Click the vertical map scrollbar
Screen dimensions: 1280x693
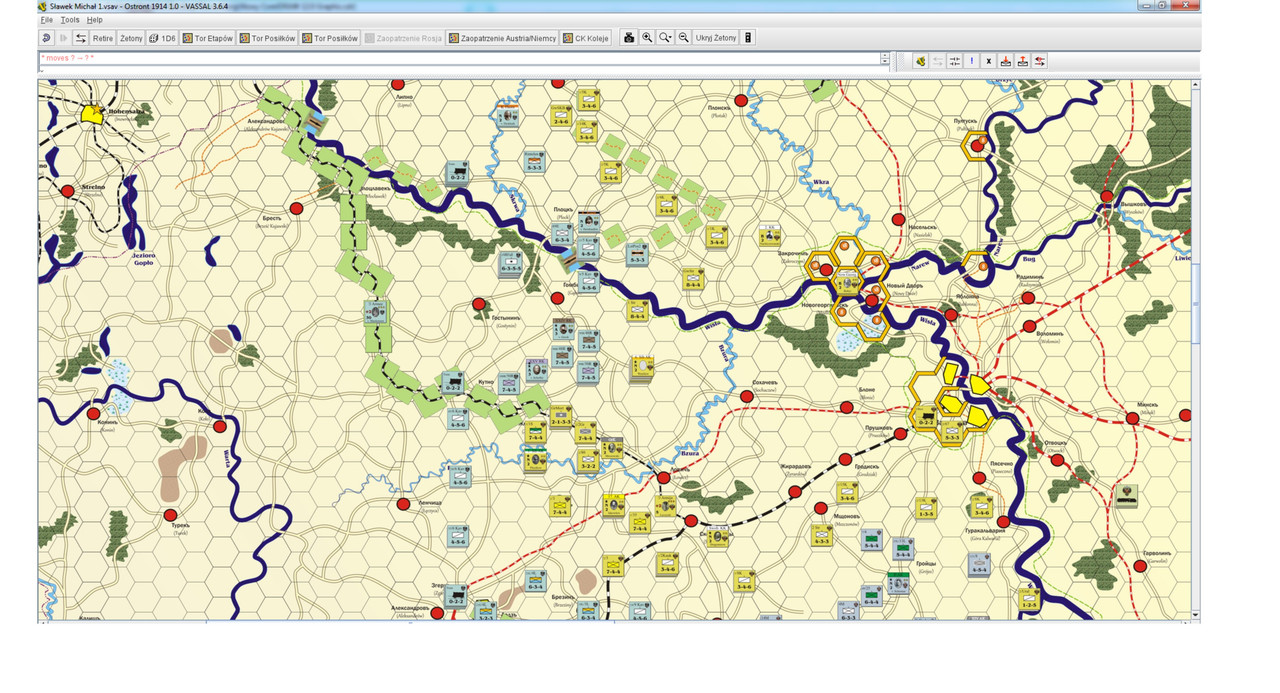click(1196, 350)
